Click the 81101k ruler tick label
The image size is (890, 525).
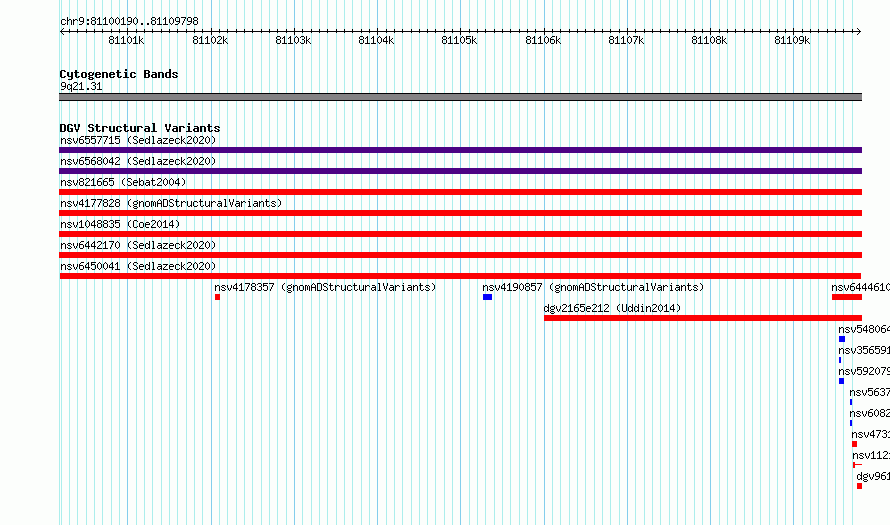[126, 40]
